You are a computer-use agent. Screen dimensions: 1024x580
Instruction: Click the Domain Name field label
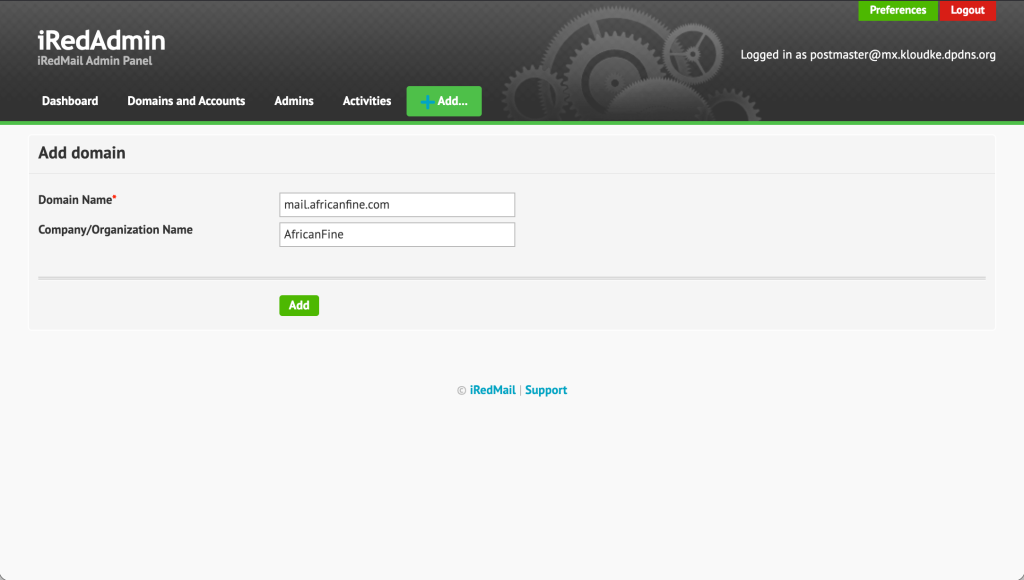[x=75, y=200]
